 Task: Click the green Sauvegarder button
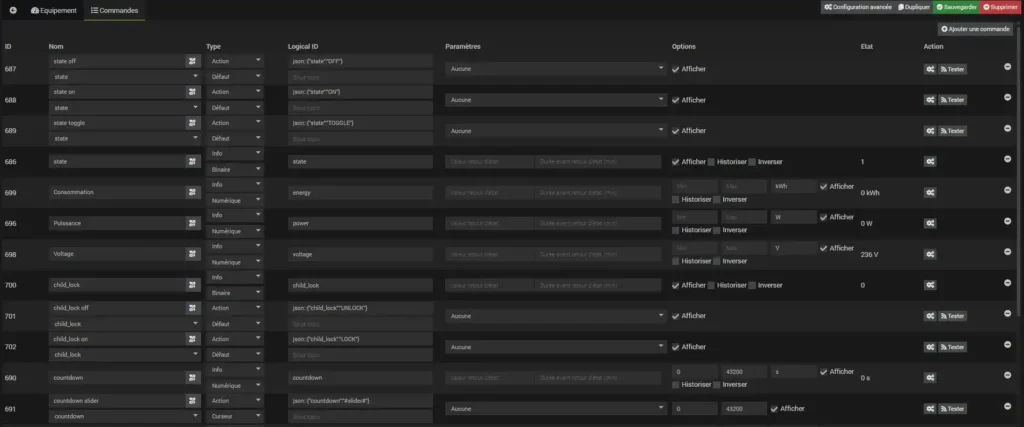pos(956,7)
